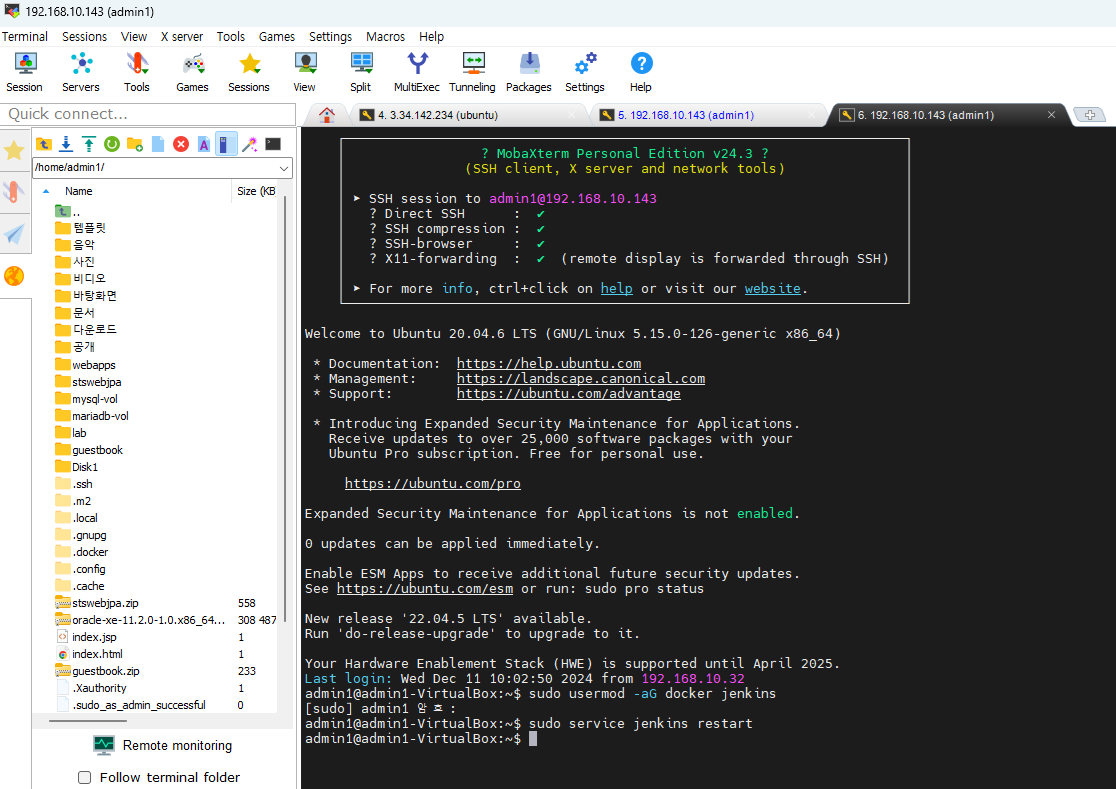
Task: Open the https://ubuntu.com/pro link
Action: click(x=433, y=484)
